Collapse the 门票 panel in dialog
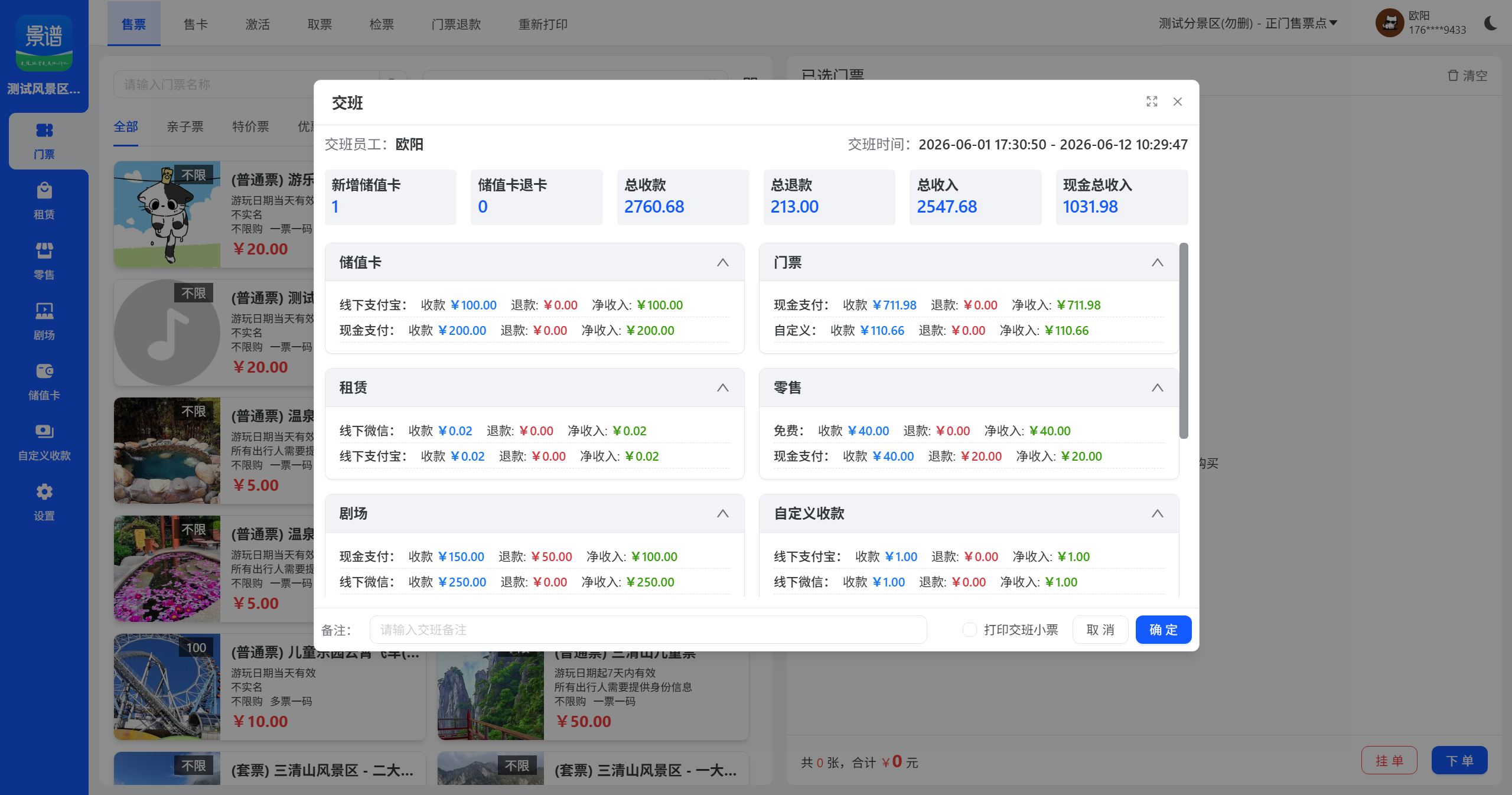Screen dimensions: 1512x795 pyautogui.click(x=1158, y=262)
